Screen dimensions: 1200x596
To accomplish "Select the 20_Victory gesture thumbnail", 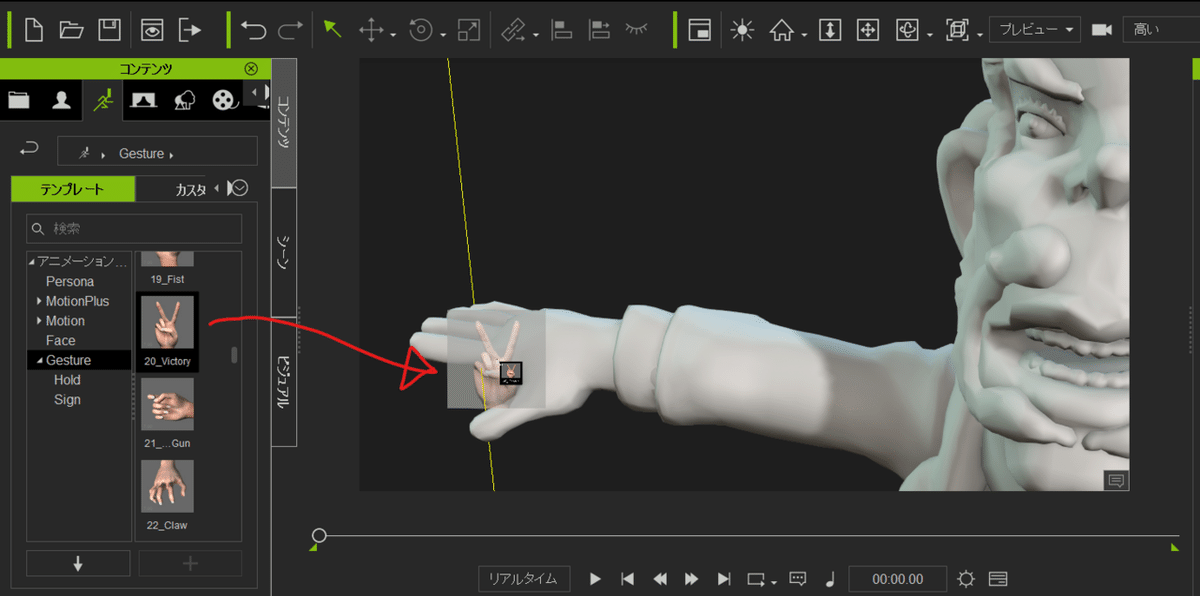I will pyautogui.click(x=167, y=331).
